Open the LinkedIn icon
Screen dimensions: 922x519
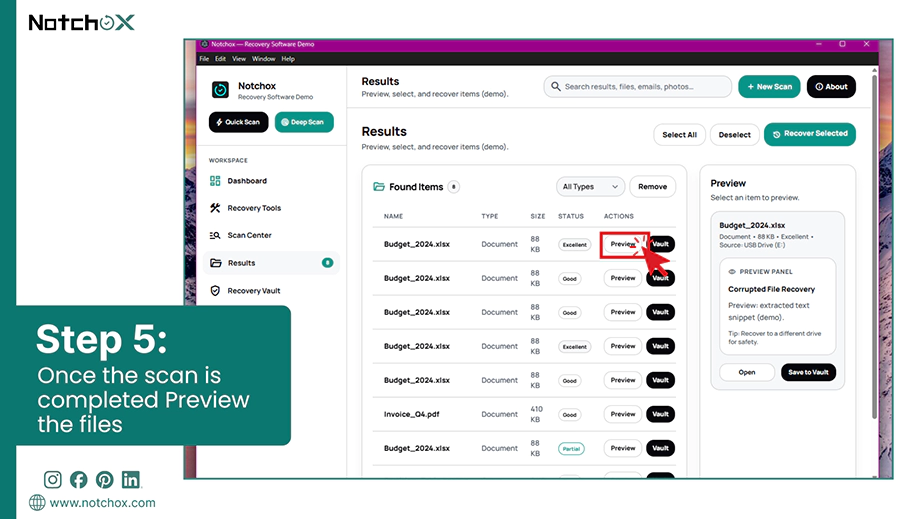point(131,480)
